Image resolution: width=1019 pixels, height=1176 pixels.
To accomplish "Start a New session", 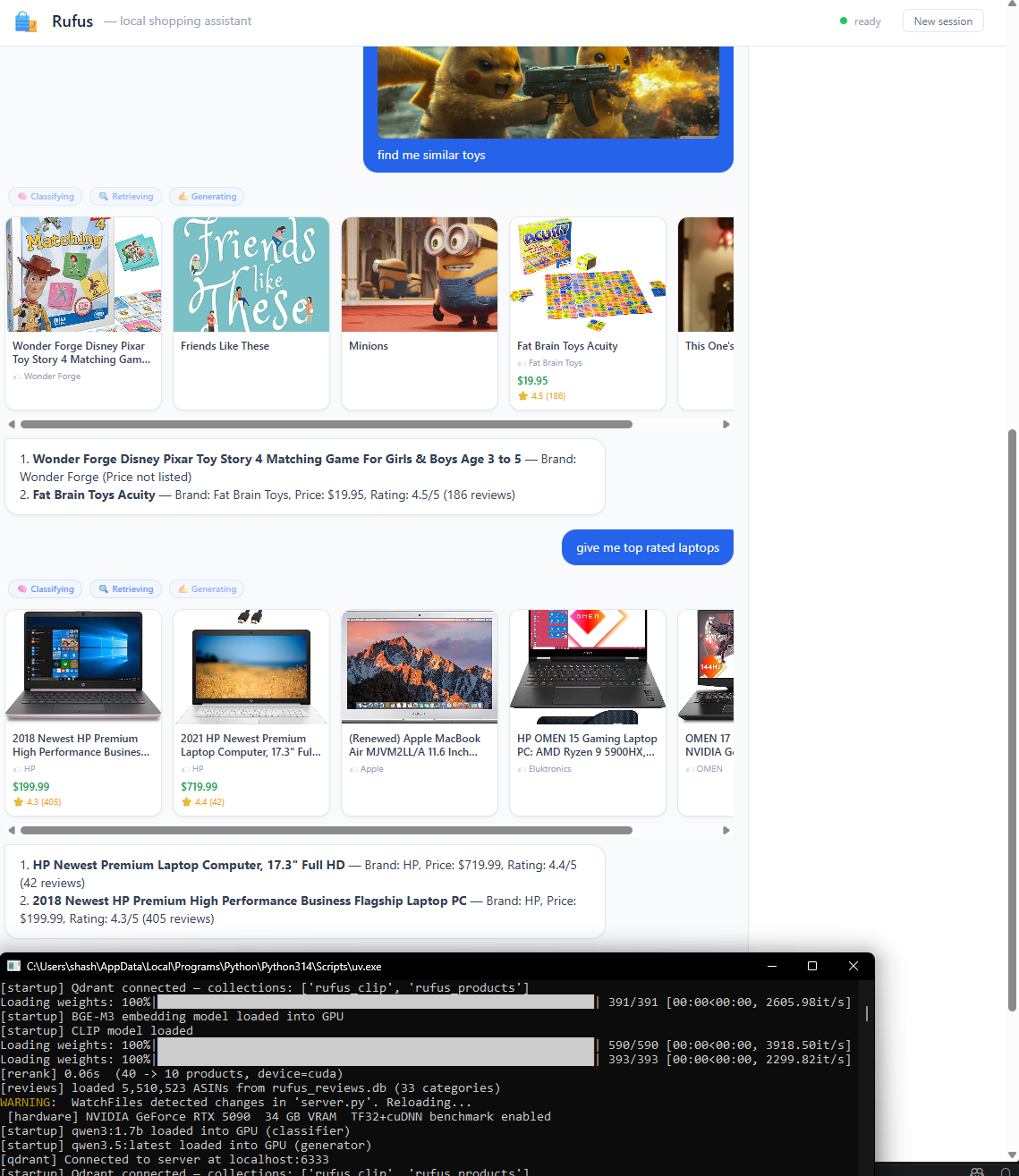I will [x=943, y=21].
